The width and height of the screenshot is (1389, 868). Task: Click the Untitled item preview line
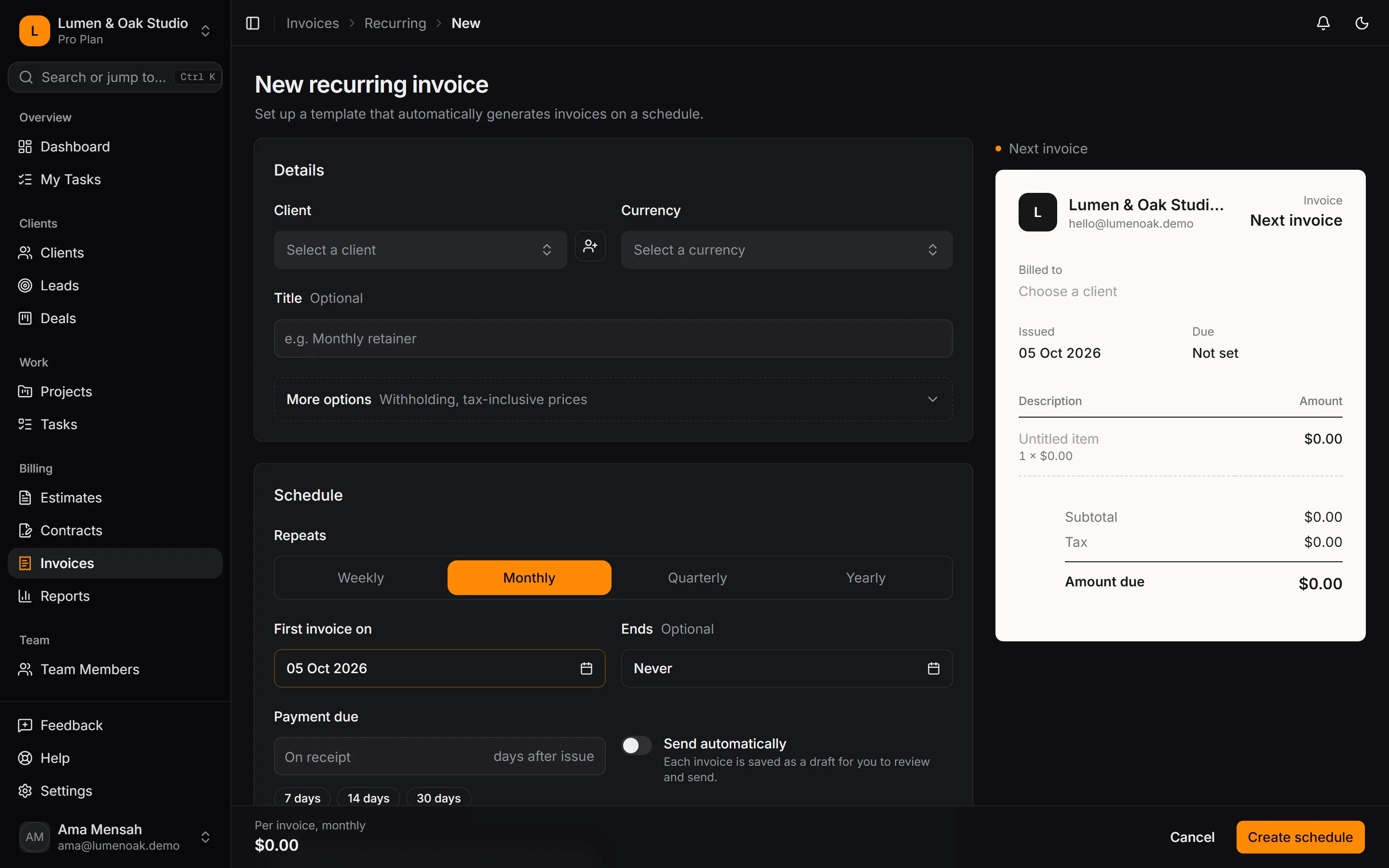[1059, 439]
